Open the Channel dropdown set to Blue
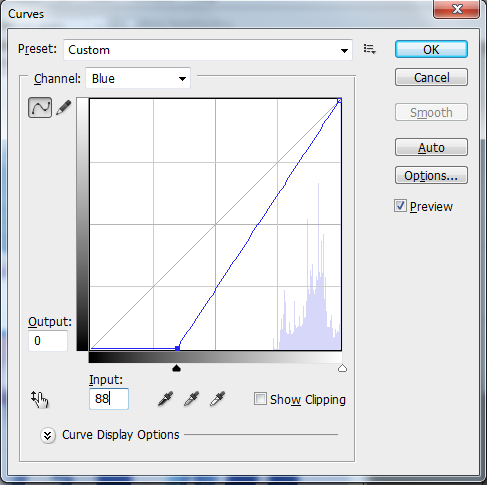Image resolution: width=487 pixels, height=485 pixels. click(138, 78)
